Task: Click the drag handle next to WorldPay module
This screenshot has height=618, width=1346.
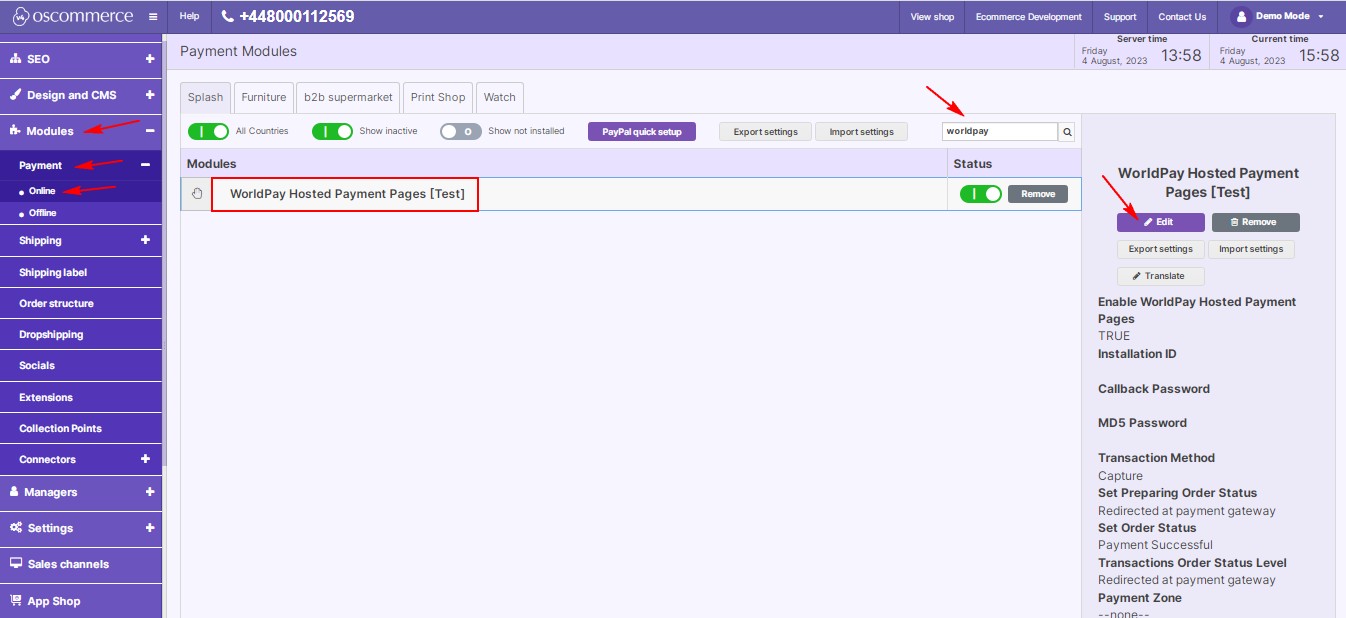Action: (196, 193)
